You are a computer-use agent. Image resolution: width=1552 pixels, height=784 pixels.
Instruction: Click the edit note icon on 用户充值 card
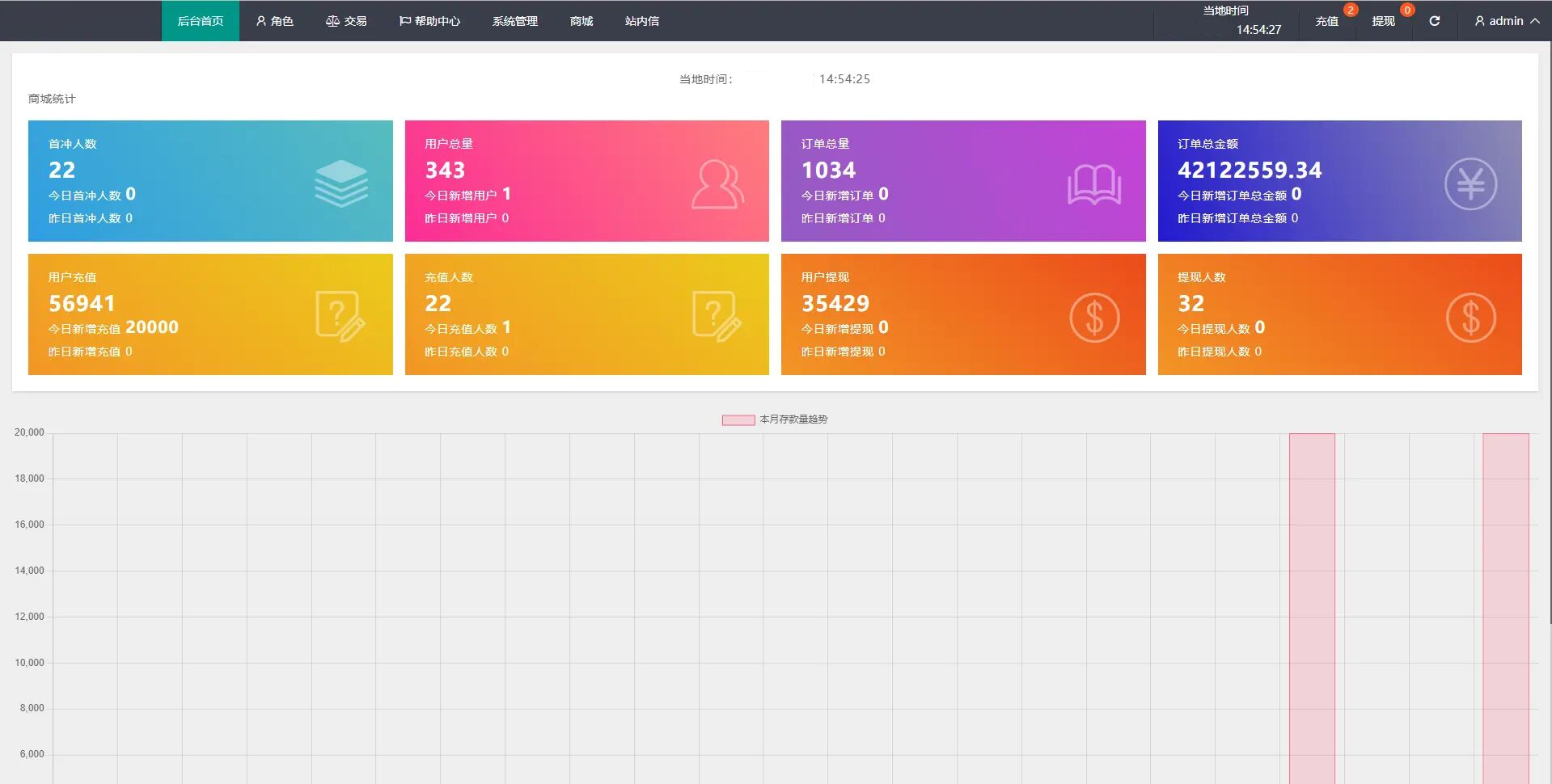(x=340, y=317)
